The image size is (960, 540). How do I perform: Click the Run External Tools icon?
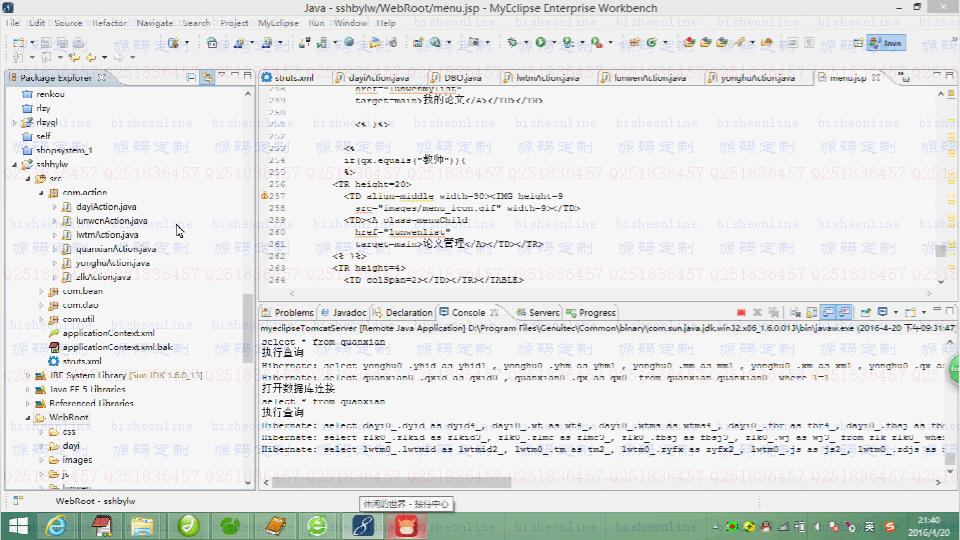(596, 42)
